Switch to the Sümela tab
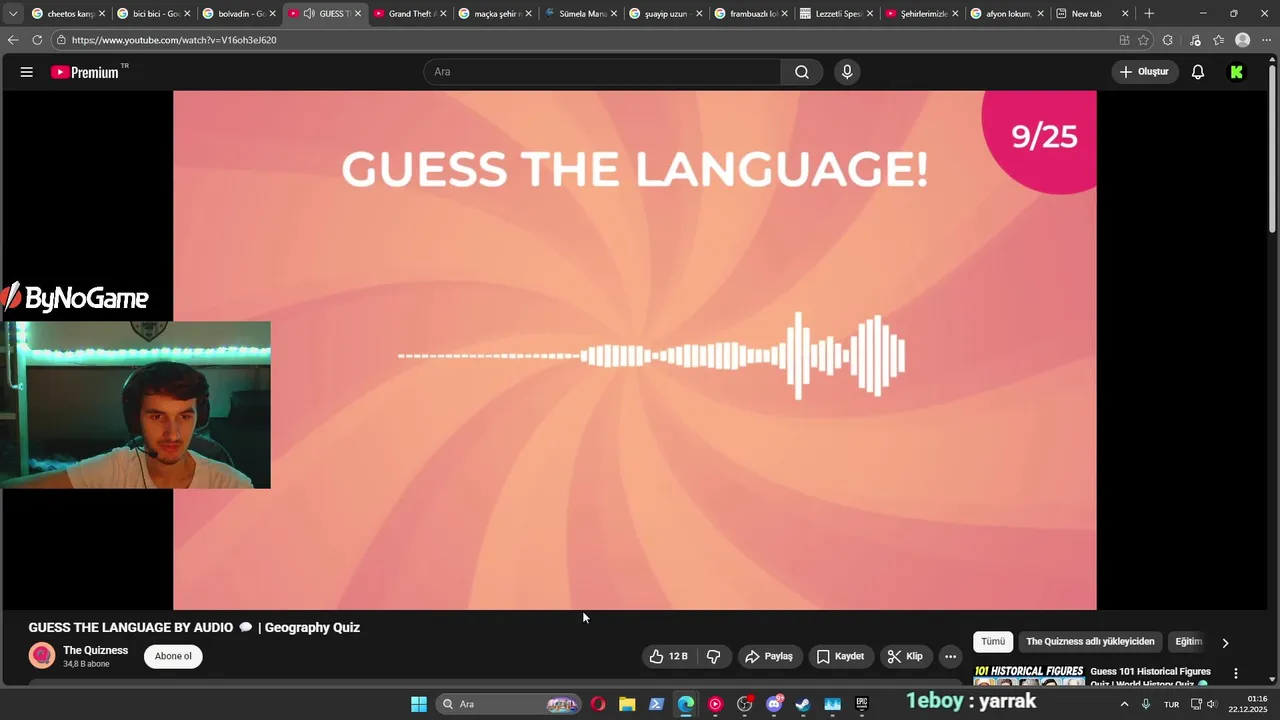1280x720 pixels. pyautogui.click(x=579, y=14)
